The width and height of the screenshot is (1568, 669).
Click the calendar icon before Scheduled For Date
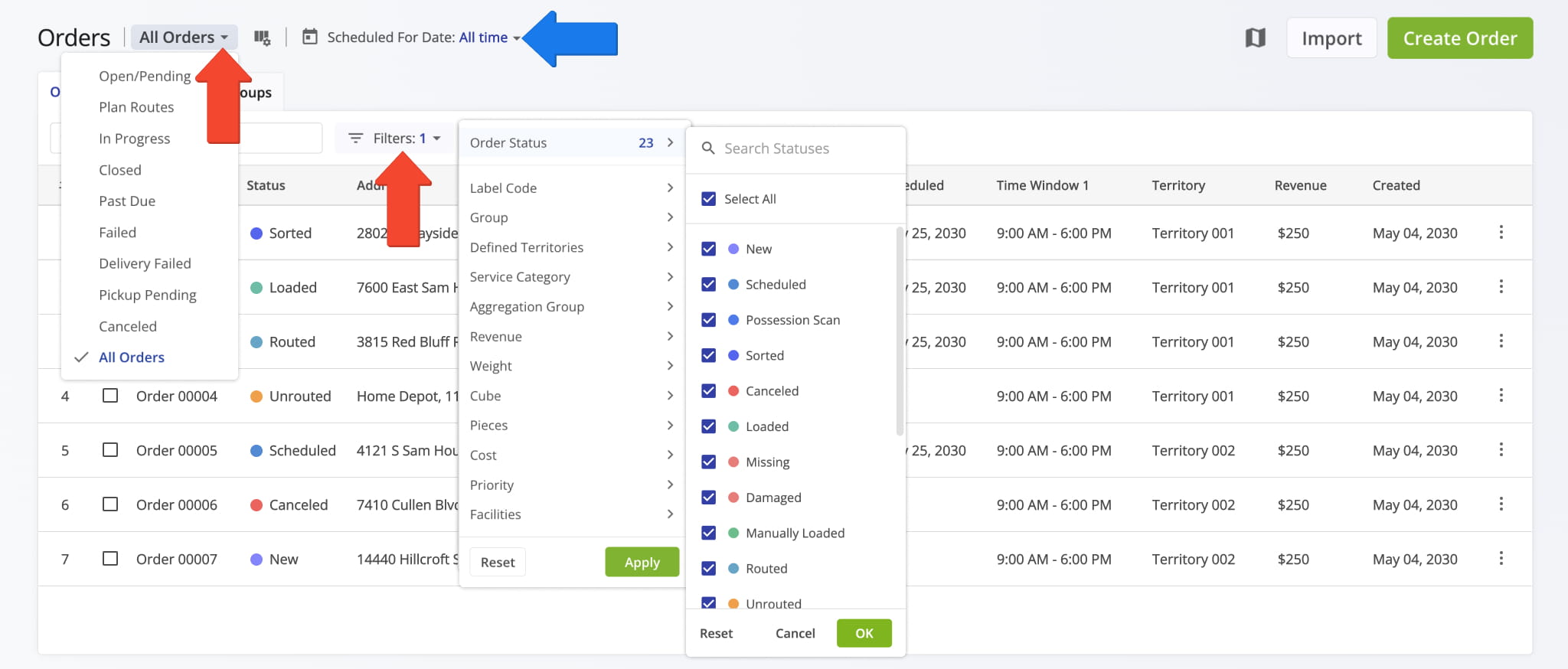tap(310, 37)
